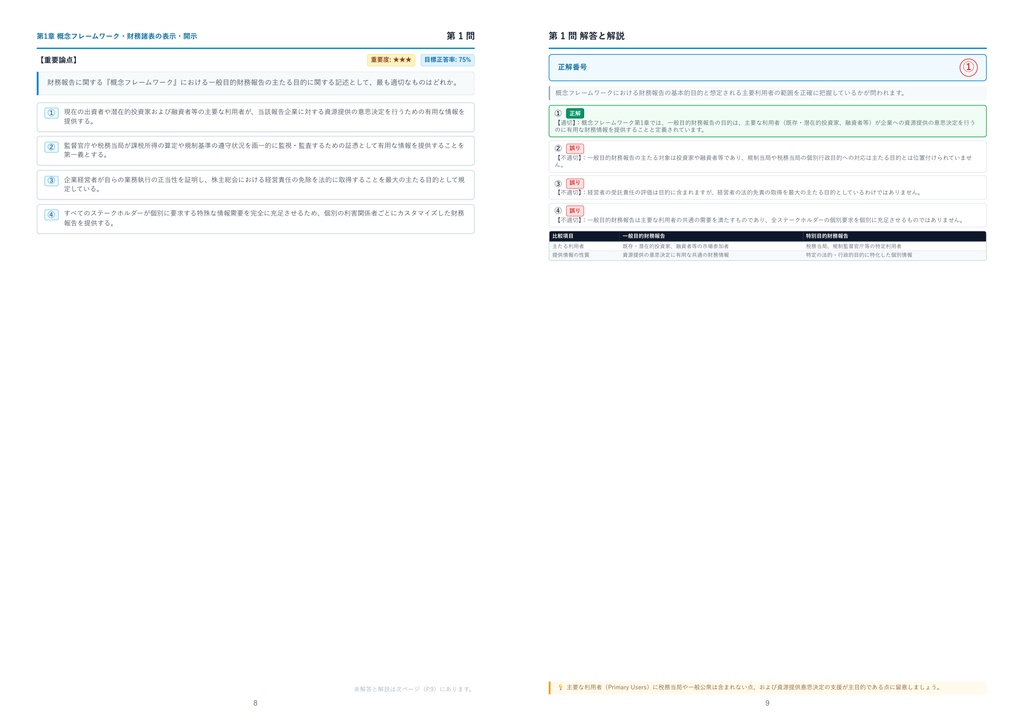Select the red 誤り badge in explanation ③
The width and height of the screenshot is (1024, 724).
click(575, 183)
